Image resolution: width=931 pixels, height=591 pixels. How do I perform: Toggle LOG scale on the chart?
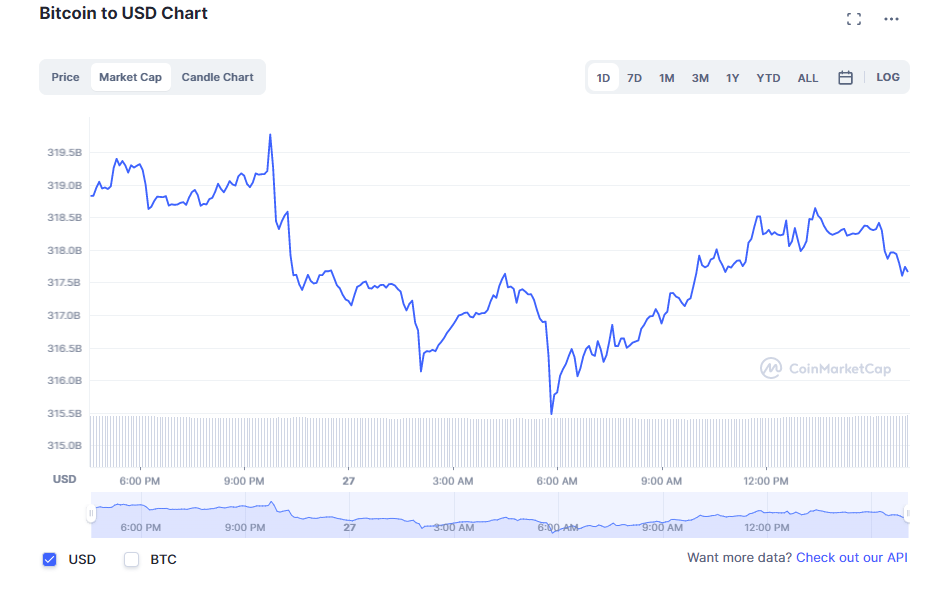point(887,77)
